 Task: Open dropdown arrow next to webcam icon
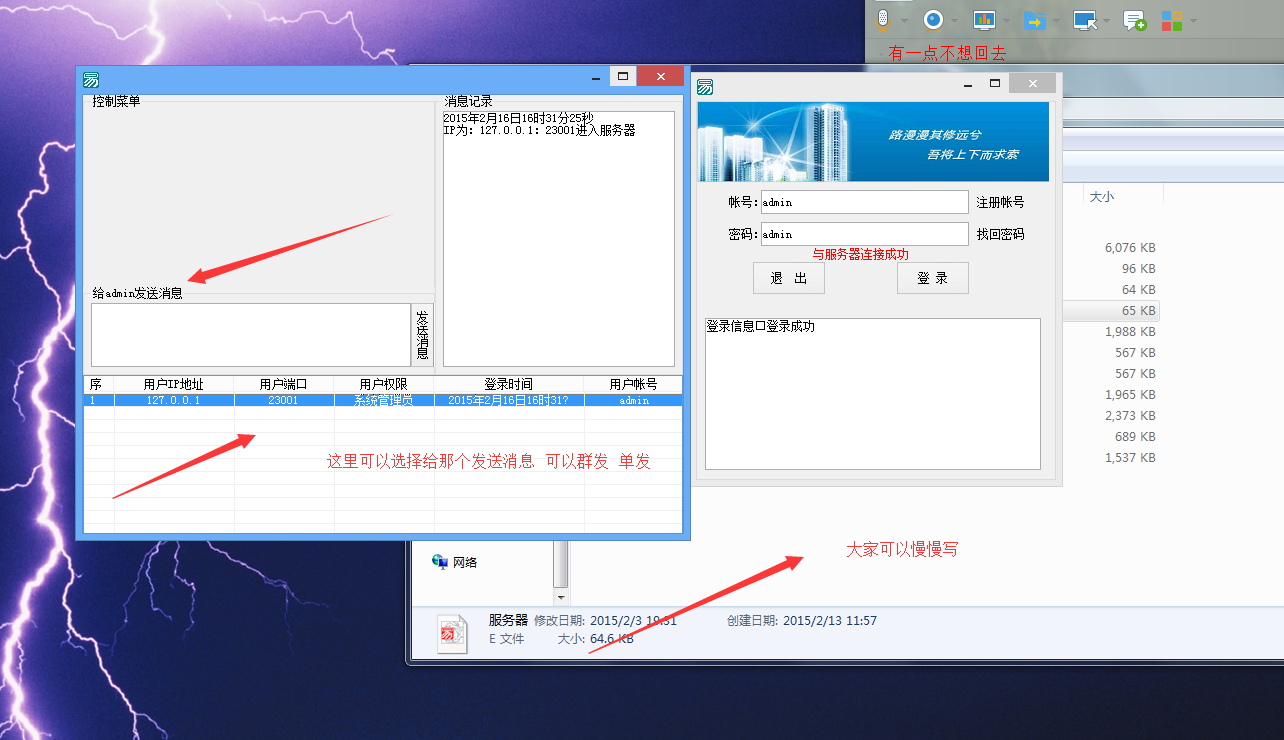click(954, 21)
